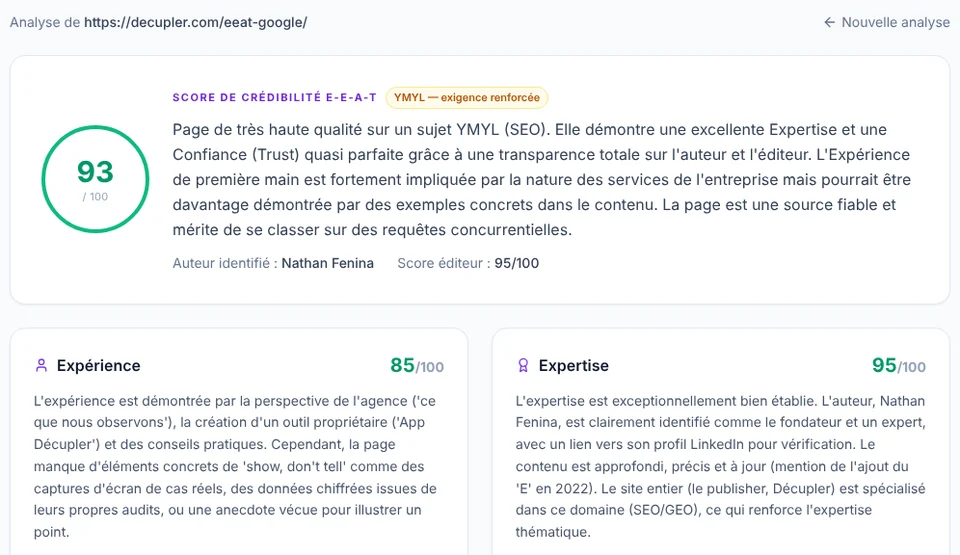Viewport: 960px width, 555px height.
Task: Click the YMYL exigence renforcée badge
Action: pyautogui.click(x=467, y=97)
